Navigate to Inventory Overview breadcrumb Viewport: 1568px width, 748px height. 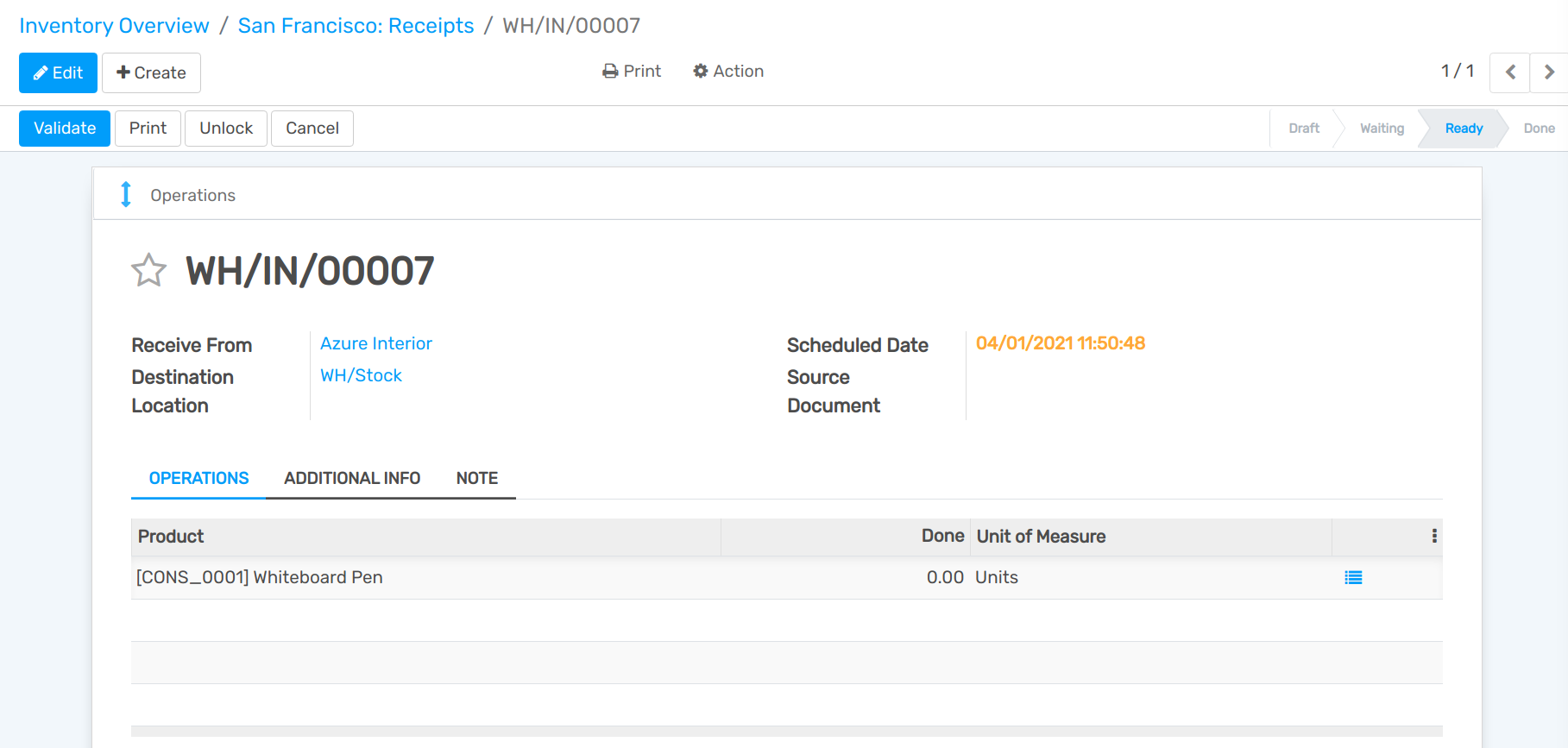[114, 26]
